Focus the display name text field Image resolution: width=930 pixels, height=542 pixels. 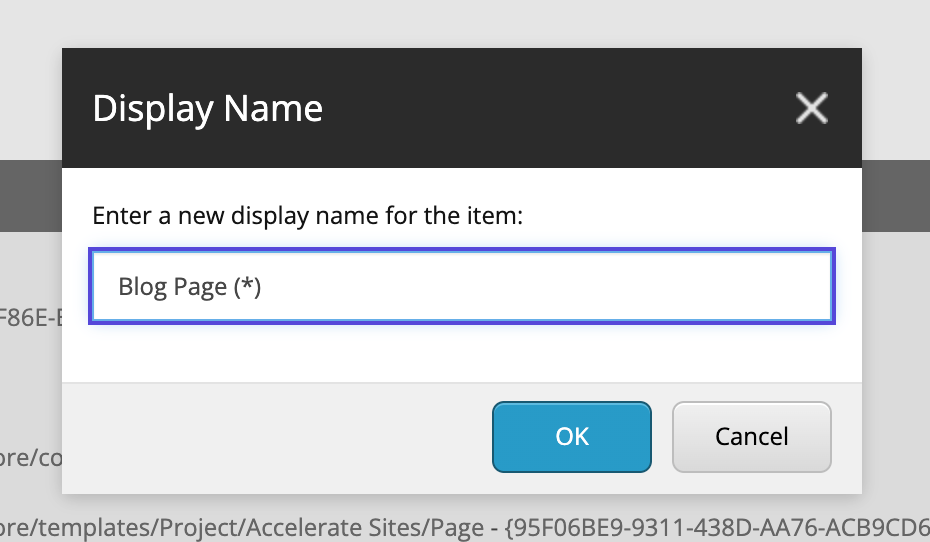[462, 287]
